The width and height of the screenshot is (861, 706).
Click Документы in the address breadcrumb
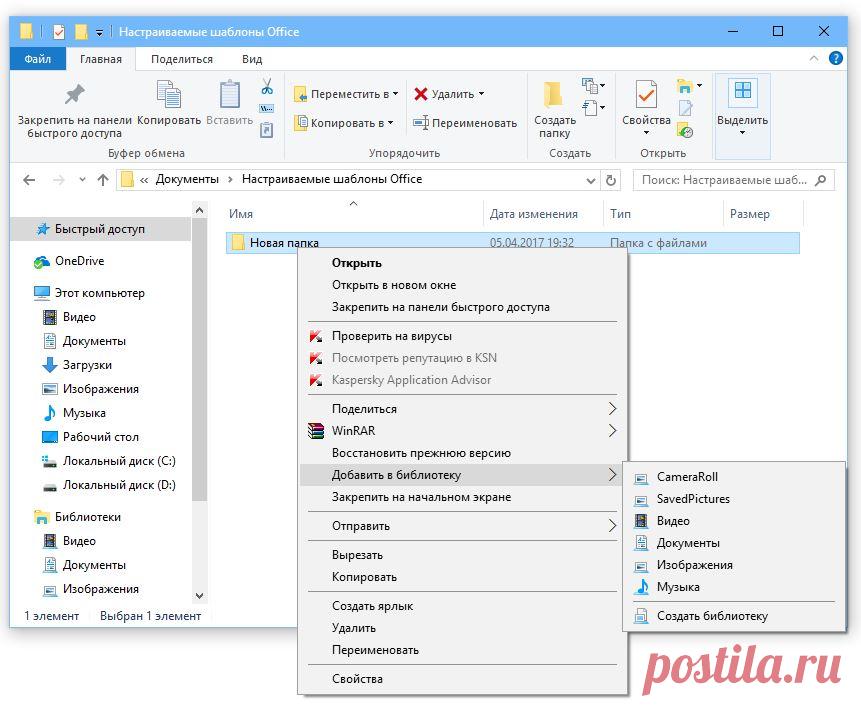[187, 180]
